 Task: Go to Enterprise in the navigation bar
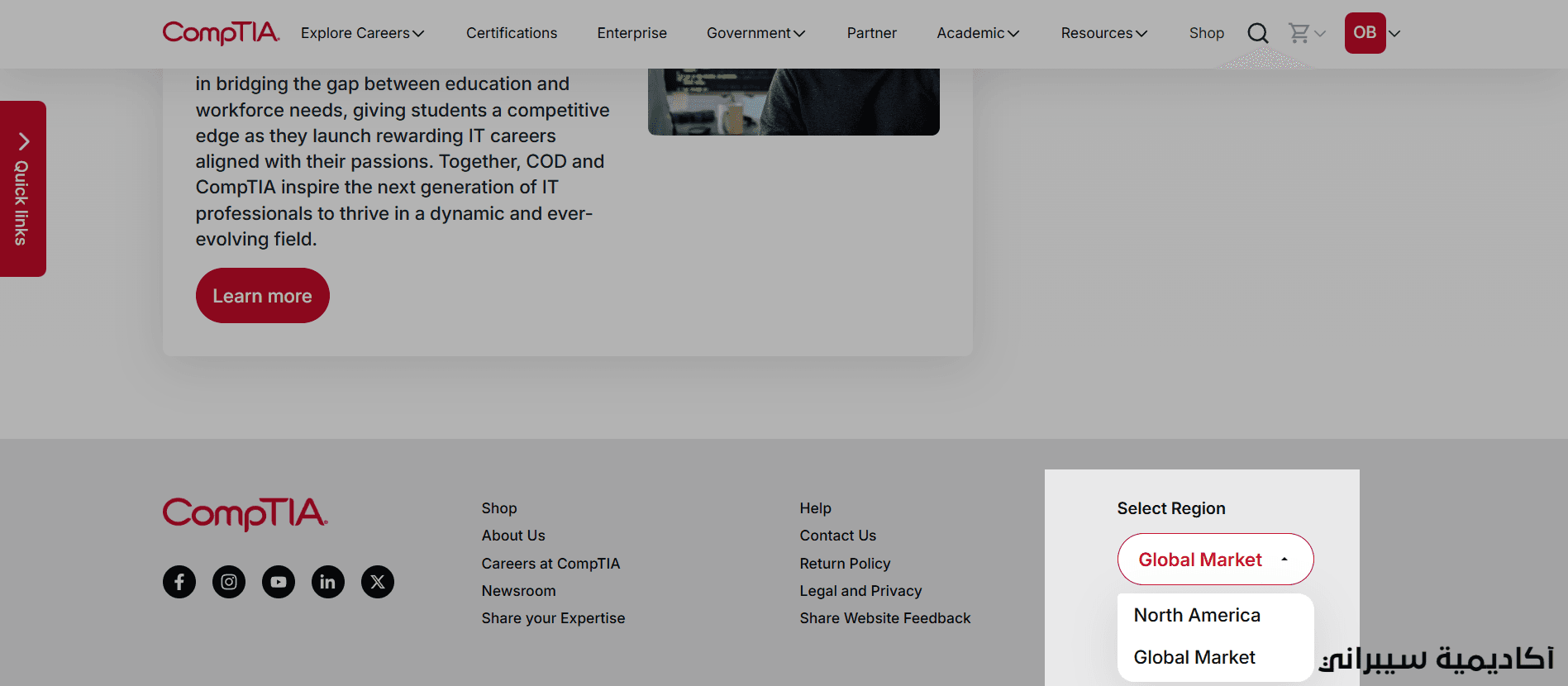(x=632, y=33)
